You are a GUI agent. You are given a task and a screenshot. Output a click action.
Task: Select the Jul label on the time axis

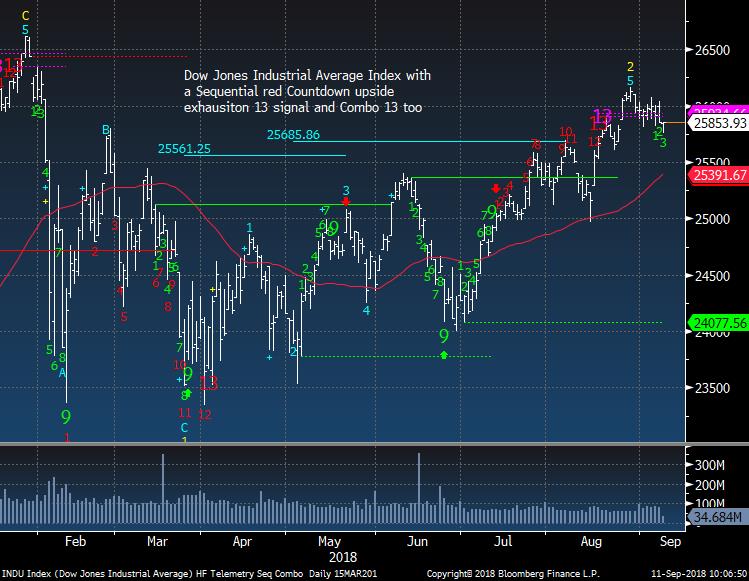(x=503, y=541)
